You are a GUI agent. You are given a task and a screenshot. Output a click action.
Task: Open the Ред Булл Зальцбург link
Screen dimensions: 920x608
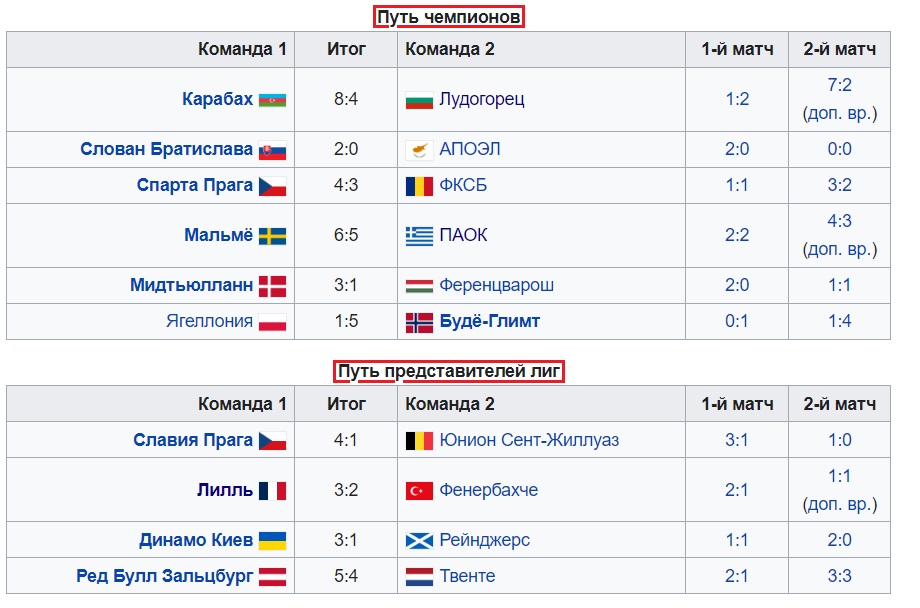(x=164, y=576)
